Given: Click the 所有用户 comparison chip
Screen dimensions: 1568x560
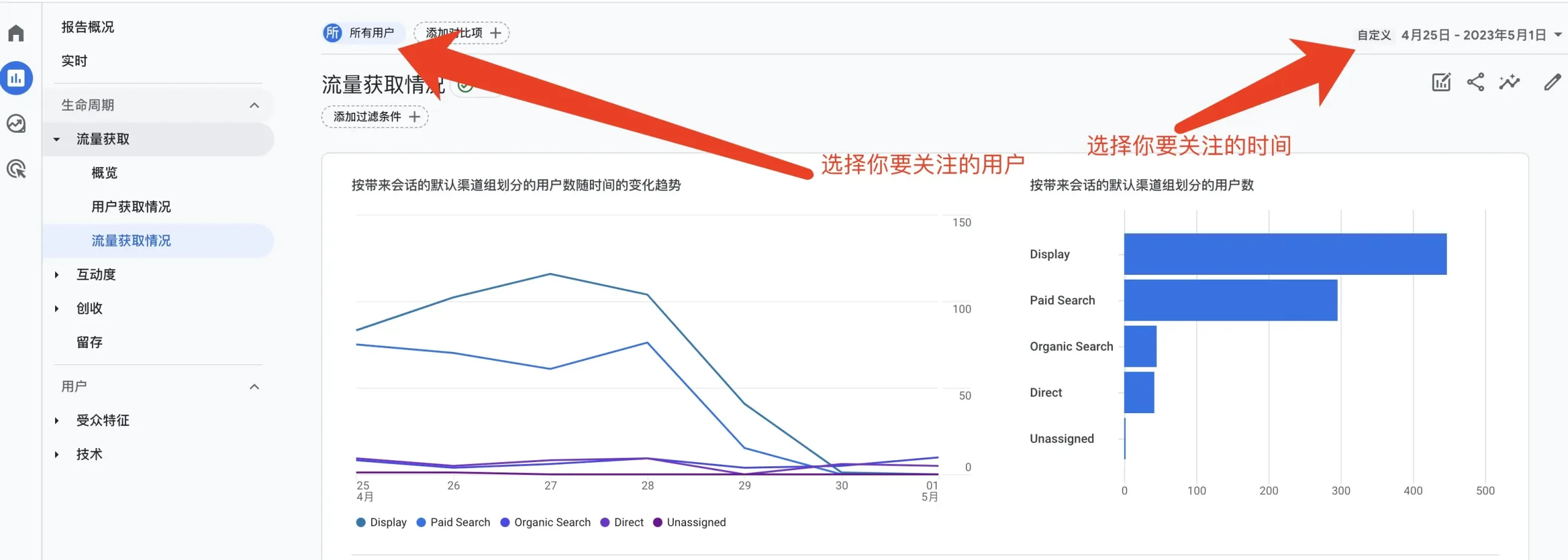Looking at the screenshot, I should coord(364,32).
